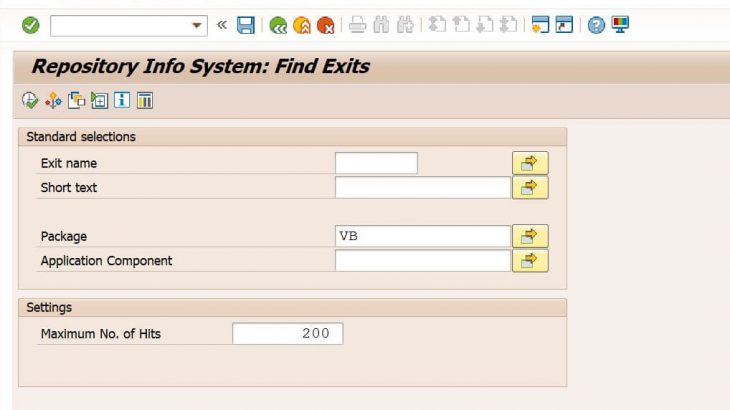Image resolution: width=730 pixels, height=410 pixels.
Task: Click the Package field containing VB
Action: (423, 236)
